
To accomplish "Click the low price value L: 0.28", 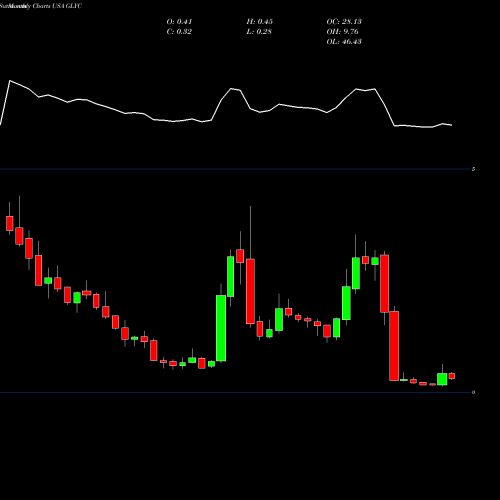I will tap(259, 32).
